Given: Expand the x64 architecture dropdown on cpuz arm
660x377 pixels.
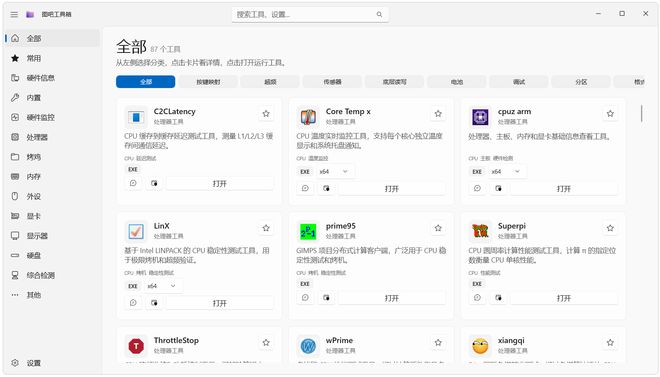Looking at the screenshot, I should tap(507, 172).
